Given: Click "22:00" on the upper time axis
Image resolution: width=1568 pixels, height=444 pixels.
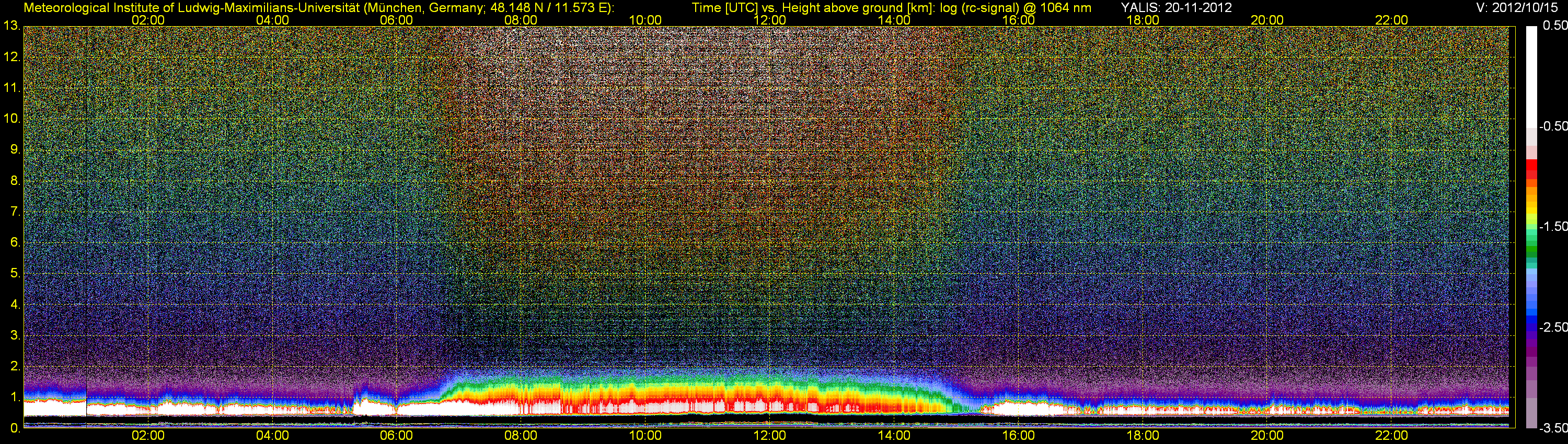Looking at the screenshot, I should click(1391, 20).
